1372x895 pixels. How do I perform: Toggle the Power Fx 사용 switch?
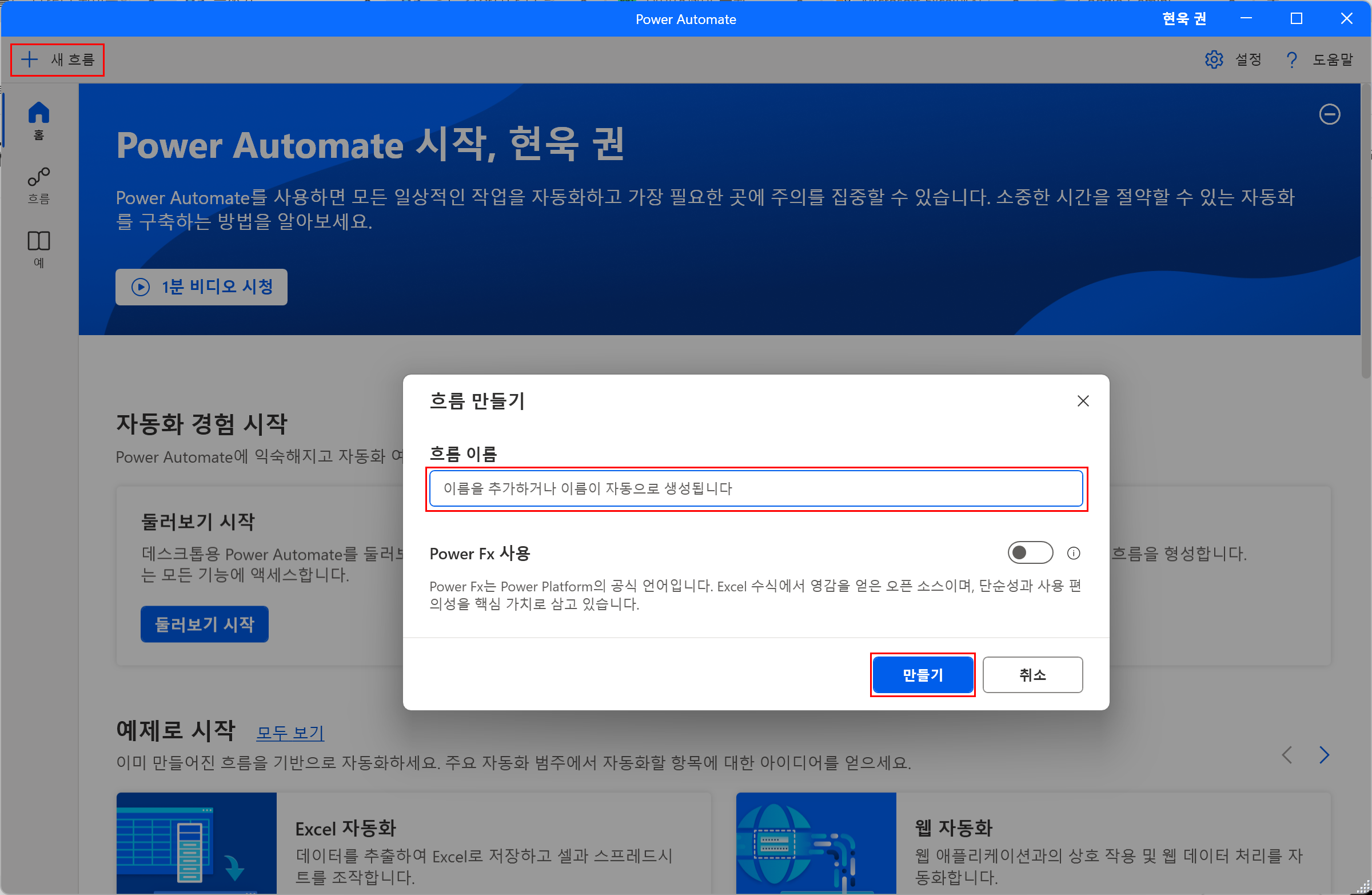tap(1030, 553)
